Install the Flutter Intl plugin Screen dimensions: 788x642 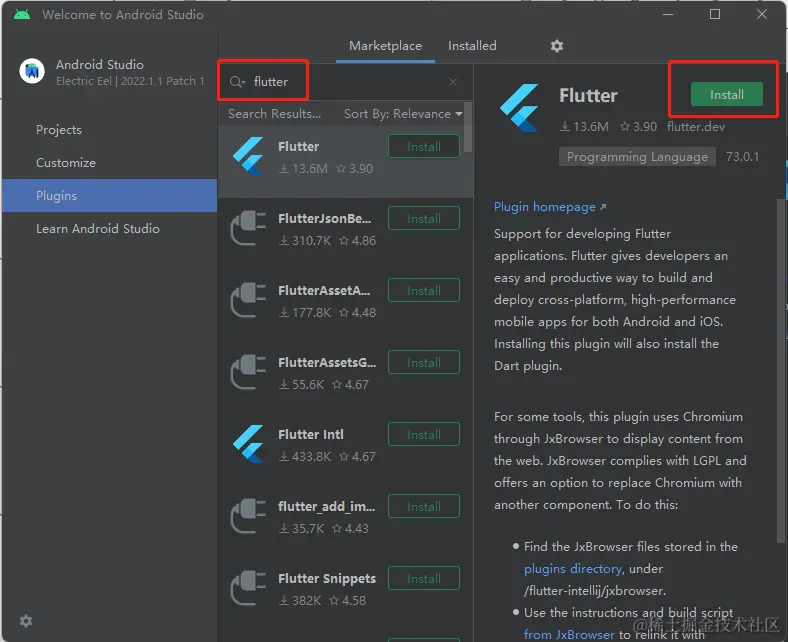[x=424, y=435]
